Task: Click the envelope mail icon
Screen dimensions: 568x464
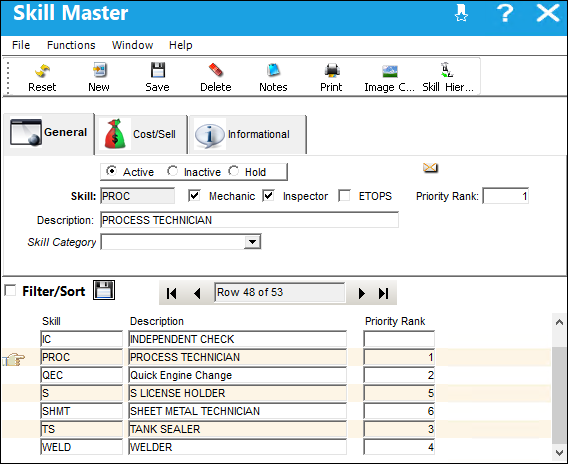Action: 430,168
